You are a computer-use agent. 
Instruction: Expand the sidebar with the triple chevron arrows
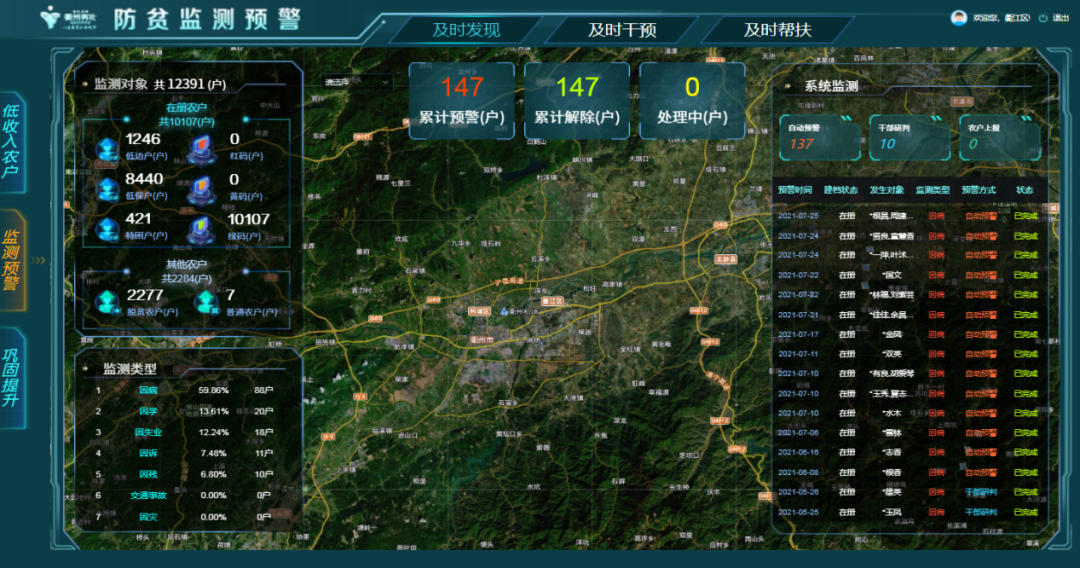[39, 260]
